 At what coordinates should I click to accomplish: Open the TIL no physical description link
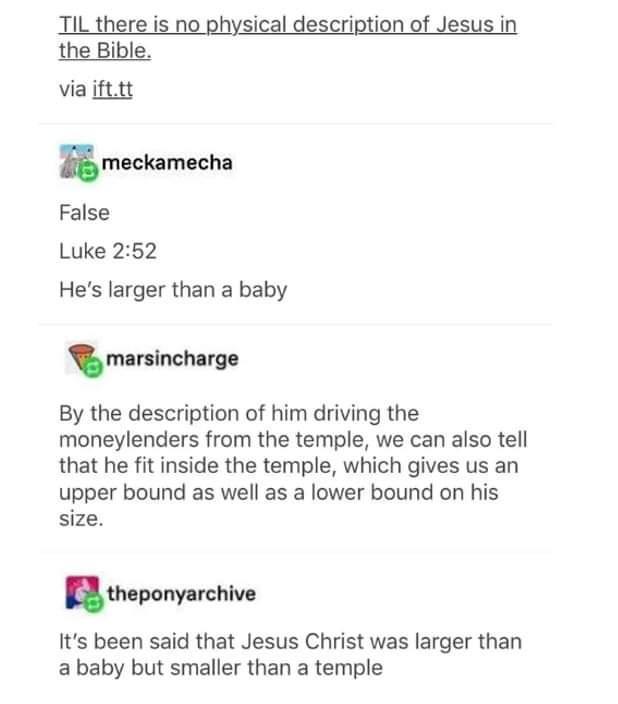(x=288, y=24)
